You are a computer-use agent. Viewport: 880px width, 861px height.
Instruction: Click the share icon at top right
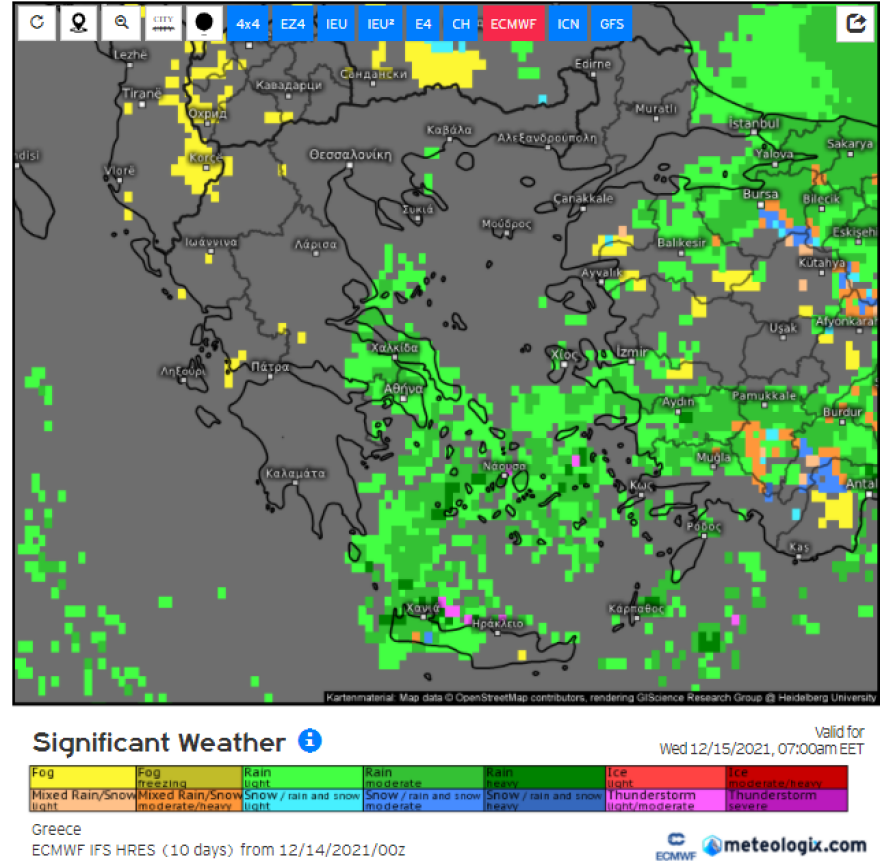click(x=855, y=24)
